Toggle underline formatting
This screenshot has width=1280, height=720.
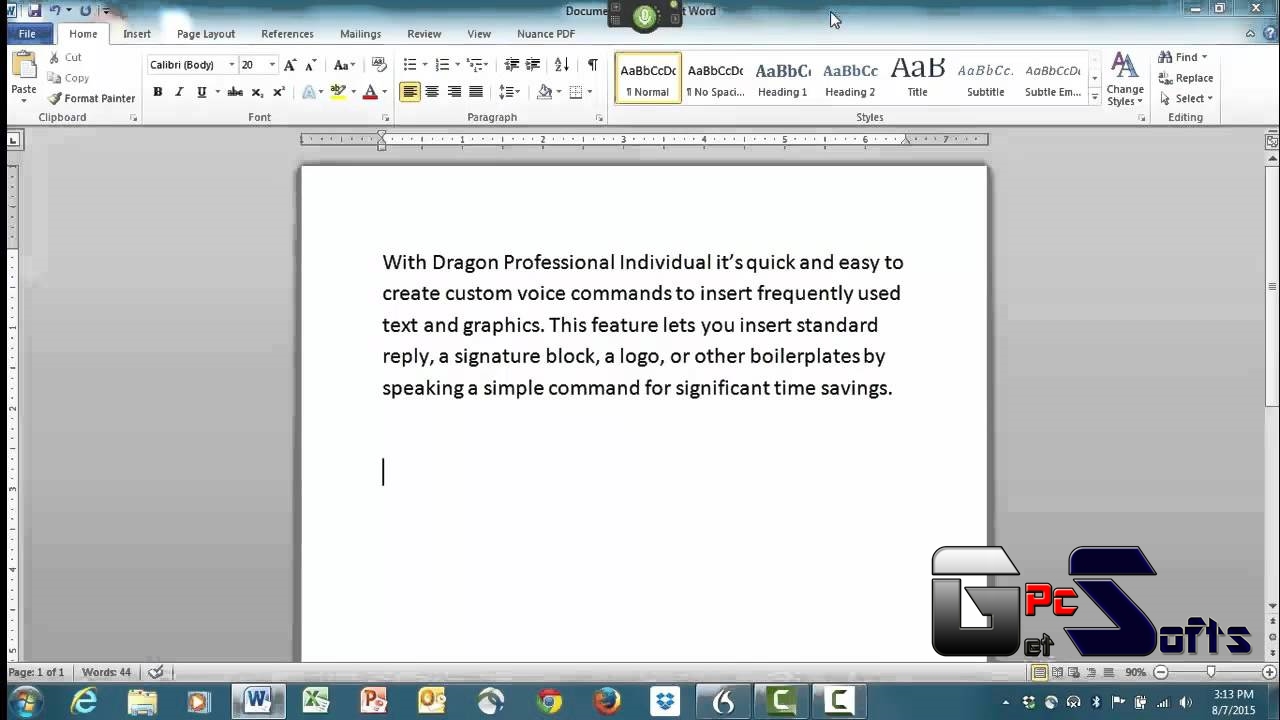[201, 92]
